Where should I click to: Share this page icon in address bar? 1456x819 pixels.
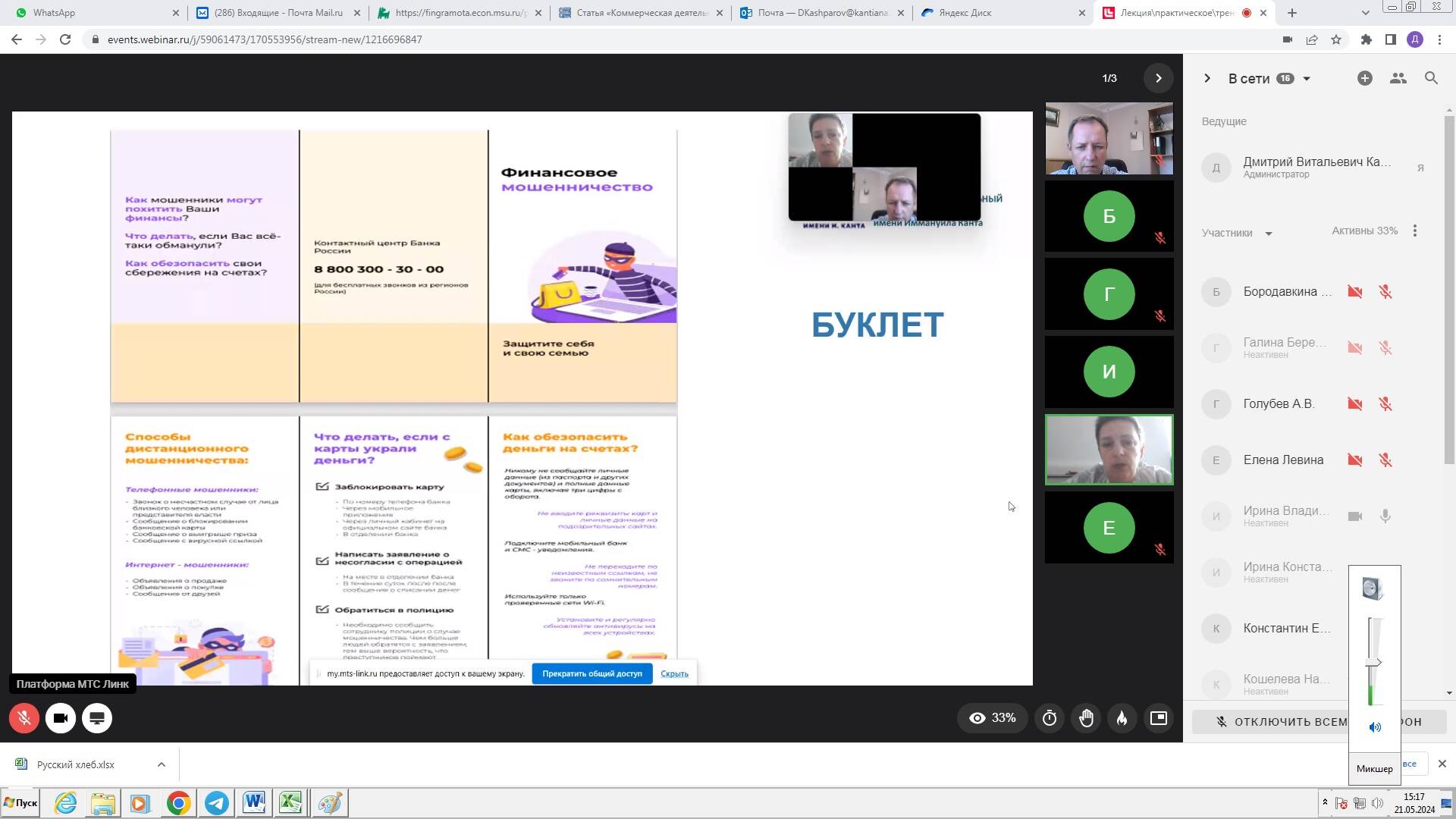[1312, 39]
